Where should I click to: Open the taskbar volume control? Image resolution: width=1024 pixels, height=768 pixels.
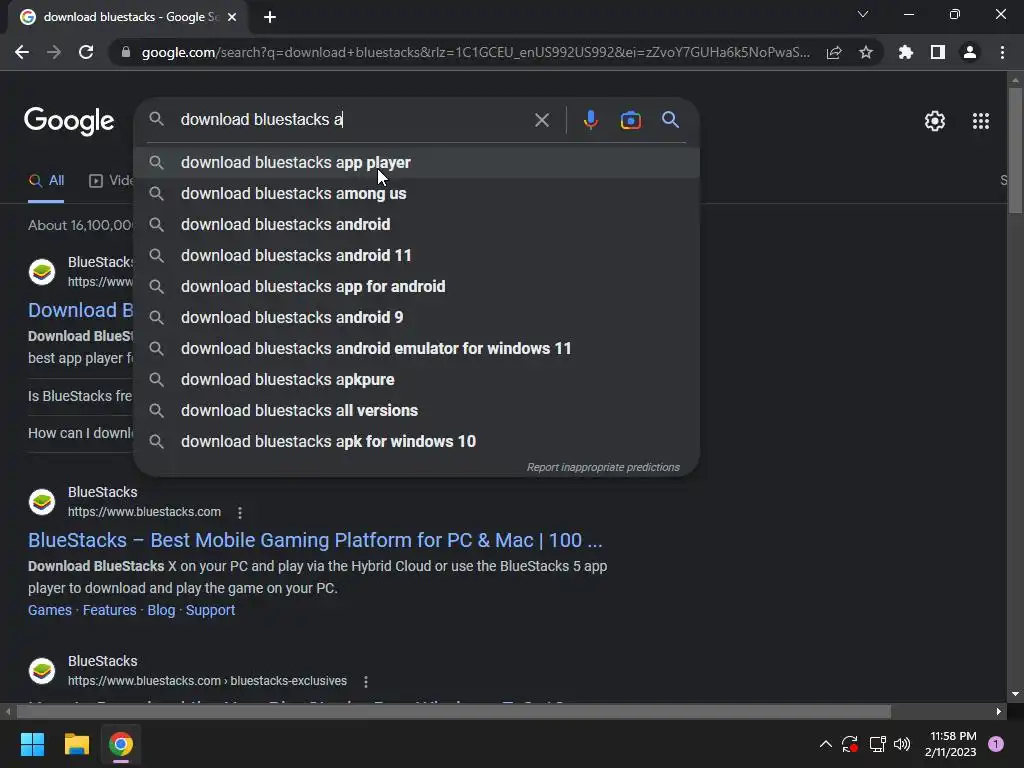(x=902, y=744)
